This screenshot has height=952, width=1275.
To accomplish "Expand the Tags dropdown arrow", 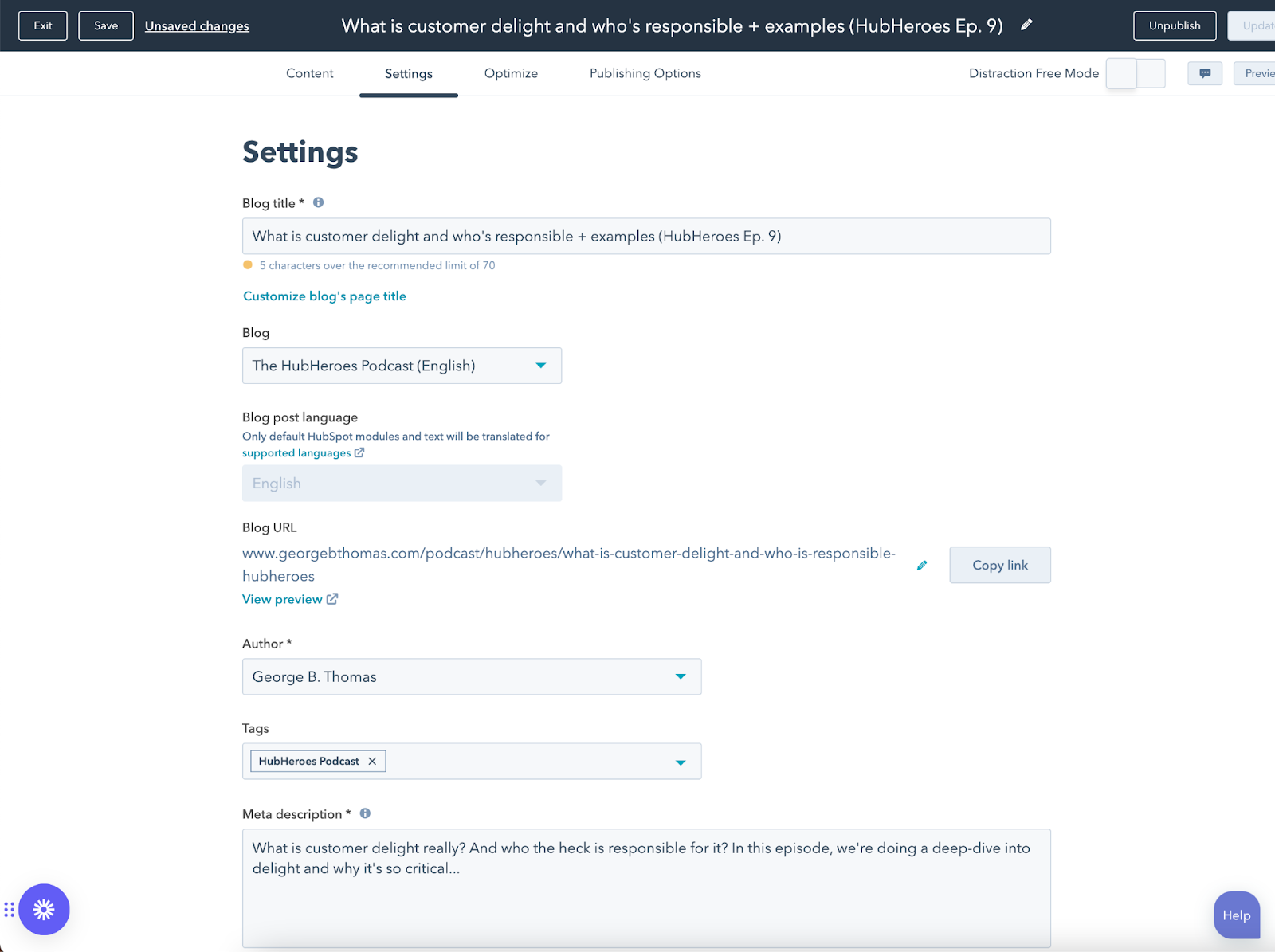I will pos(681,762).
